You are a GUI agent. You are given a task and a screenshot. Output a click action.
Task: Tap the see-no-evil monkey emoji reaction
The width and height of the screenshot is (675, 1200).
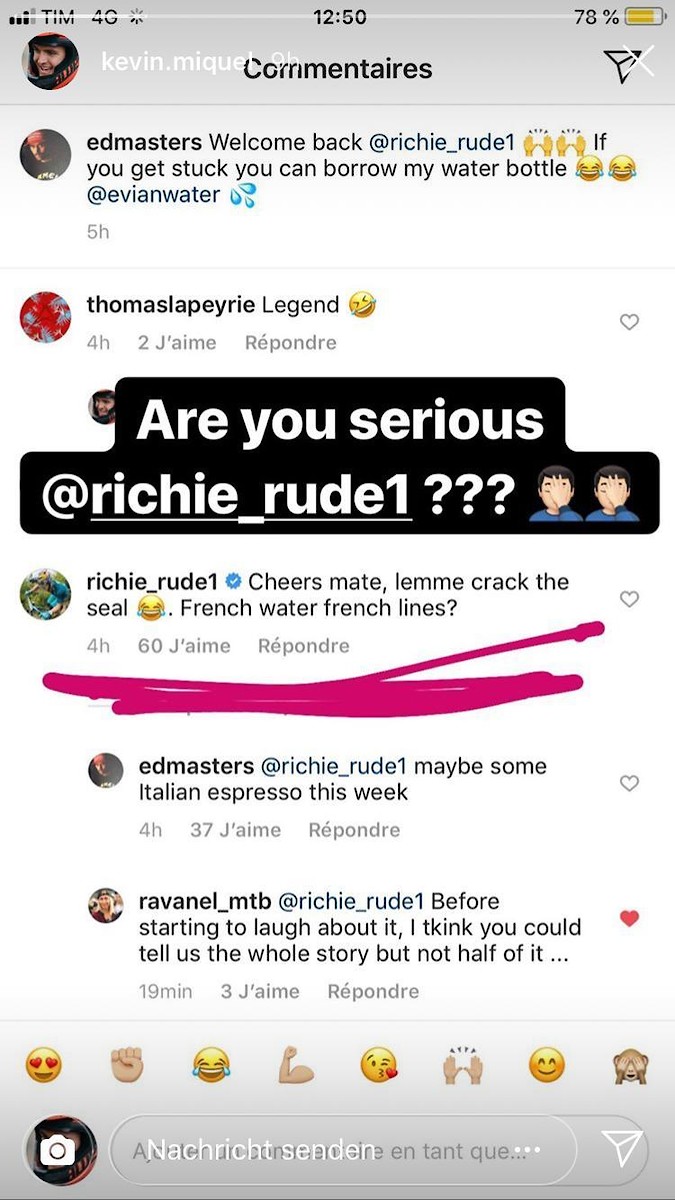click(x=630, y=1065)
